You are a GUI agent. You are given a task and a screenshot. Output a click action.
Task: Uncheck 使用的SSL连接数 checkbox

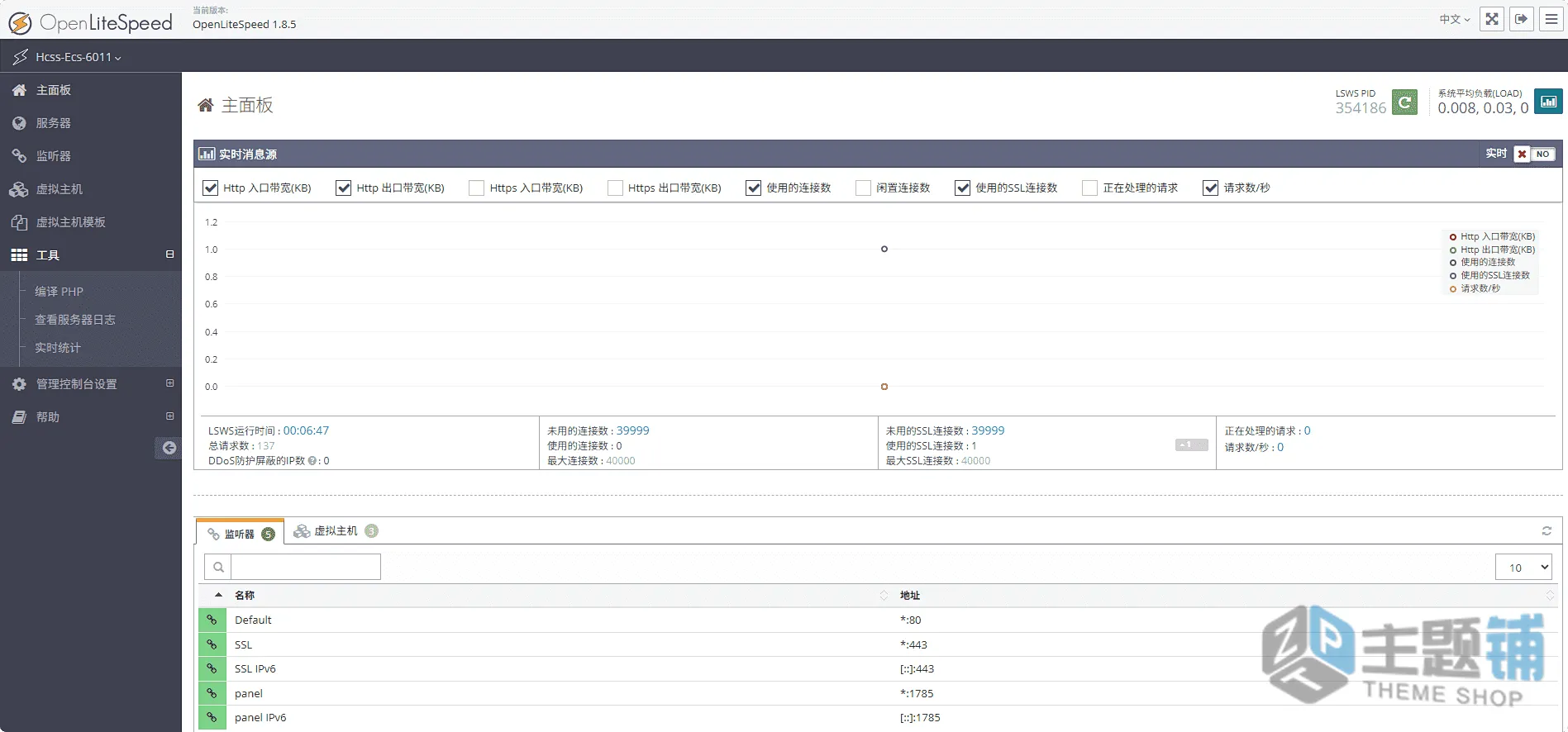[962, 188]
